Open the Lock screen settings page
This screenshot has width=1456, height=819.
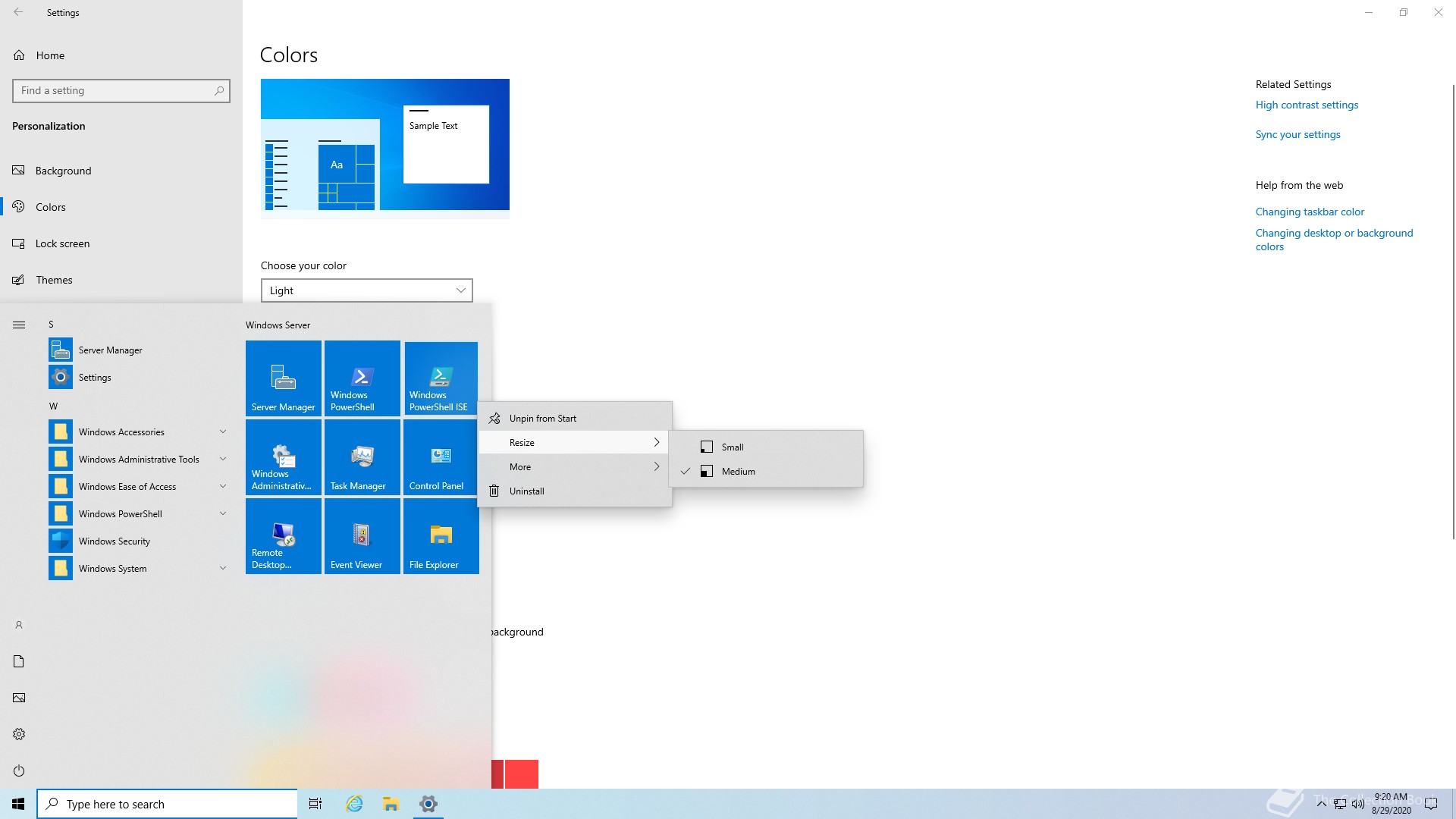(121, 243)
